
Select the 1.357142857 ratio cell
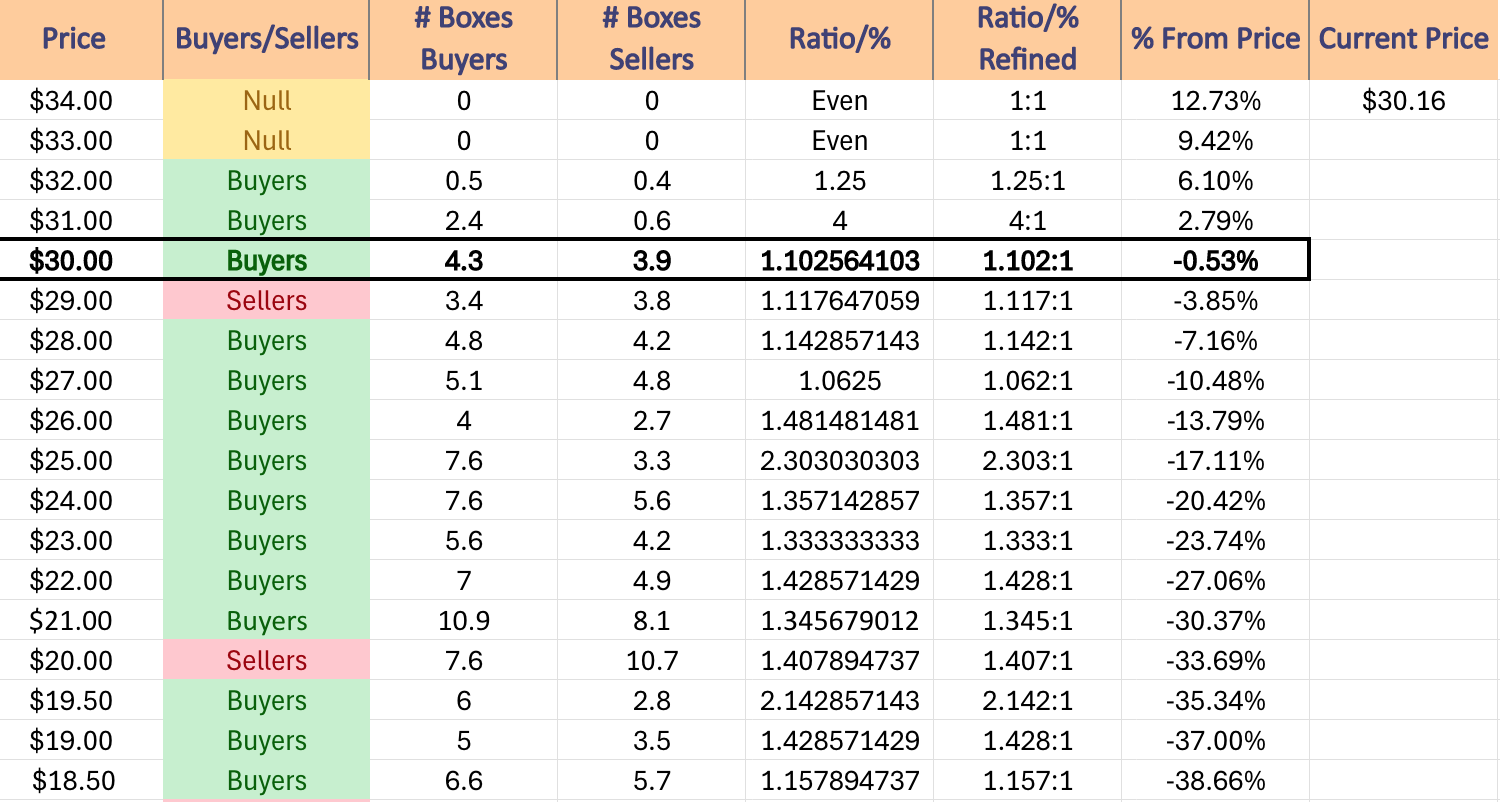point(839,500)
